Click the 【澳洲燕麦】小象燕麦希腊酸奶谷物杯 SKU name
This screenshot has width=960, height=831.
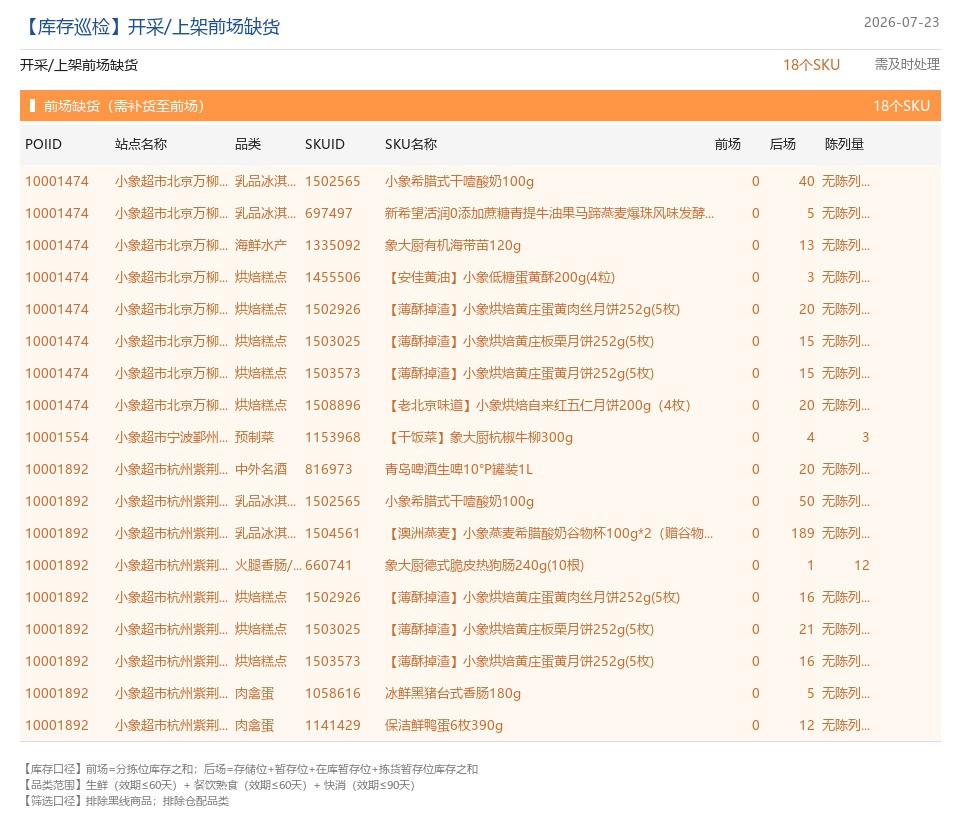point(549,533)
